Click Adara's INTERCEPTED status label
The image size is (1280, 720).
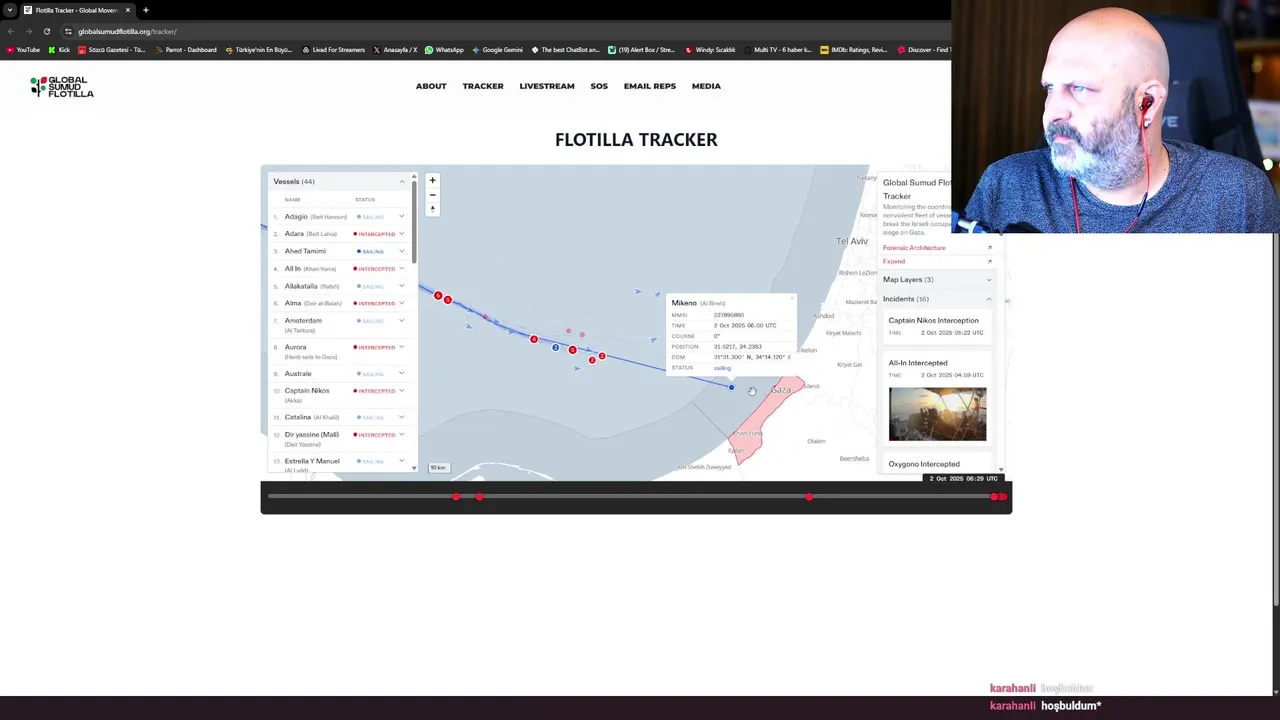[374, 234]
